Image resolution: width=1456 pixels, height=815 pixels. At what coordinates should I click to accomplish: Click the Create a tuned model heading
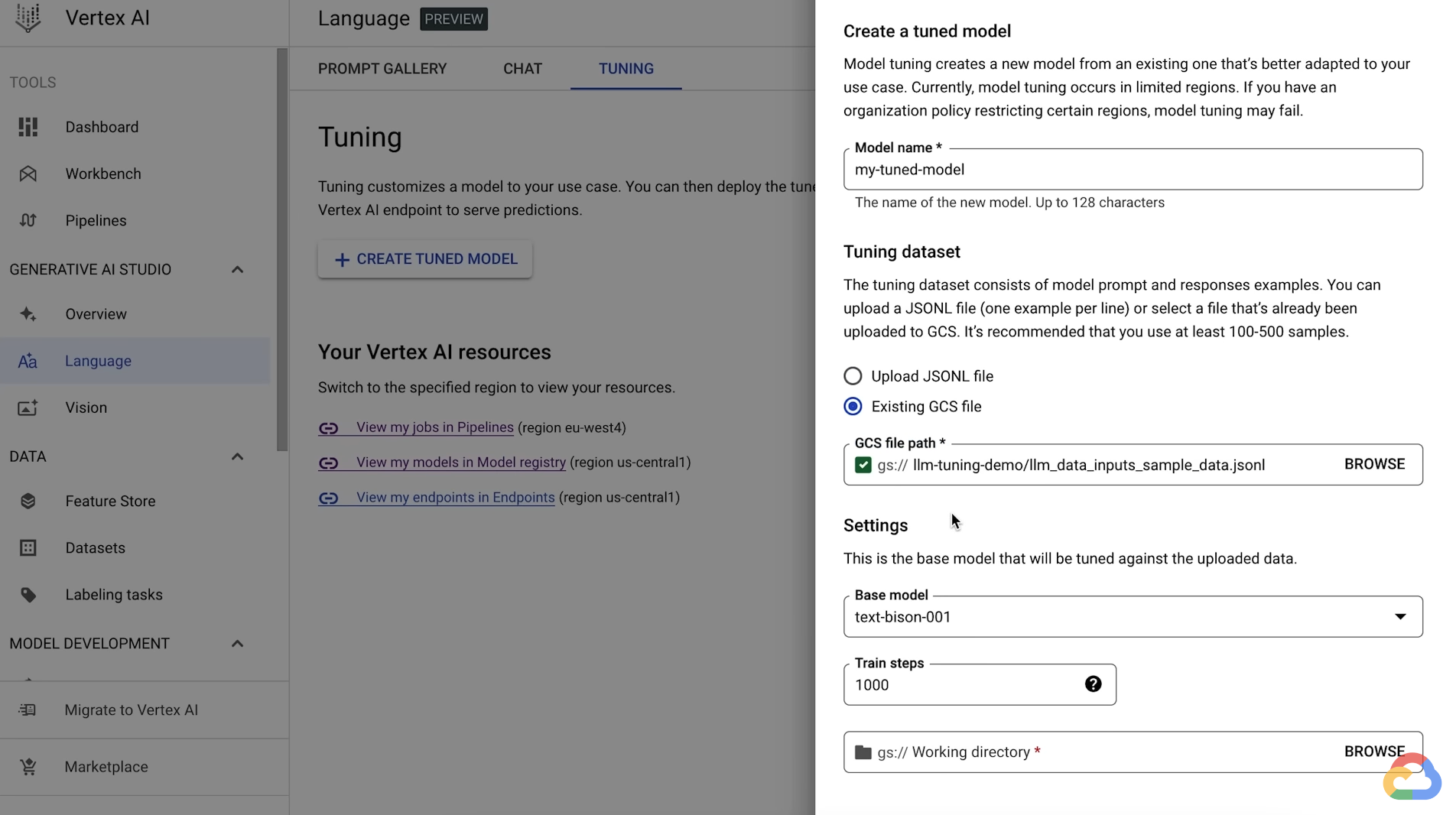927,31
